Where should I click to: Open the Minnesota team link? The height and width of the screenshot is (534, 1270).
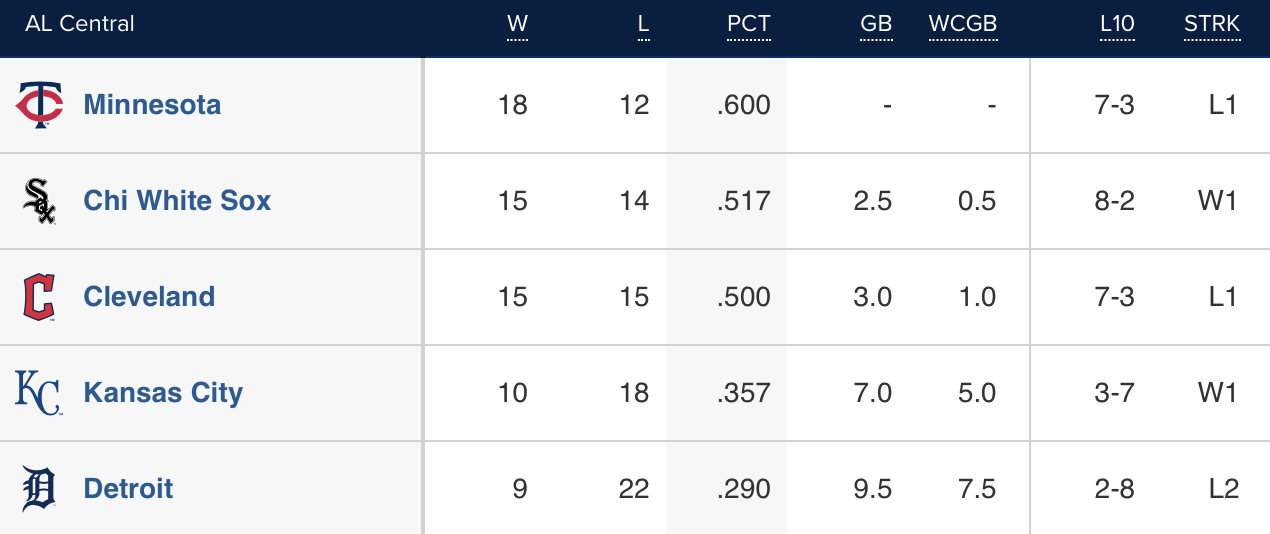pos(152,105)
